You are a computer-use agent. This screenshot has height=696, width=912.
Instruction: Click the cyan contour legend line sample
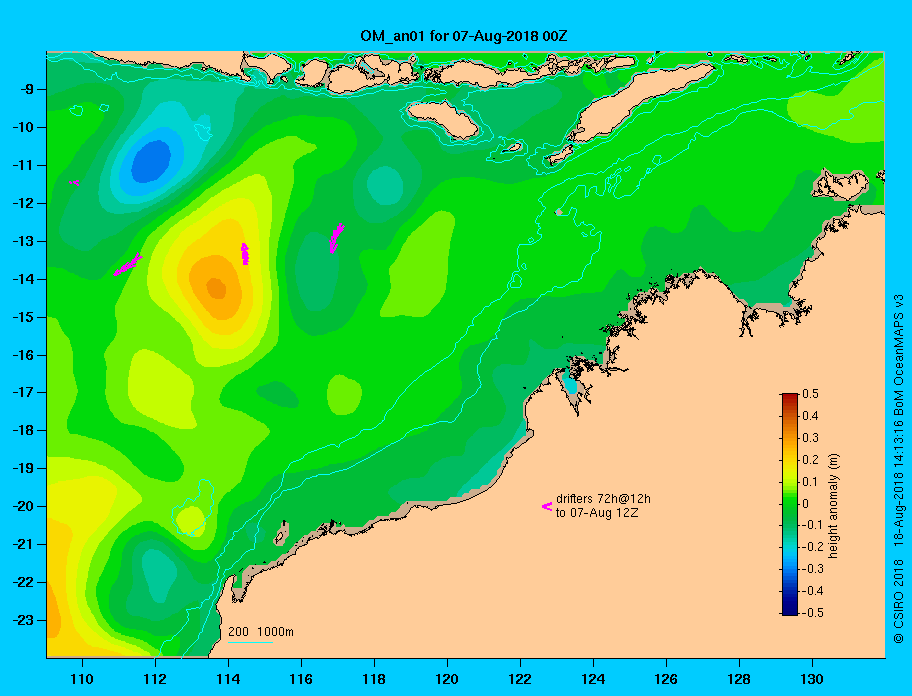coord(250,642)
